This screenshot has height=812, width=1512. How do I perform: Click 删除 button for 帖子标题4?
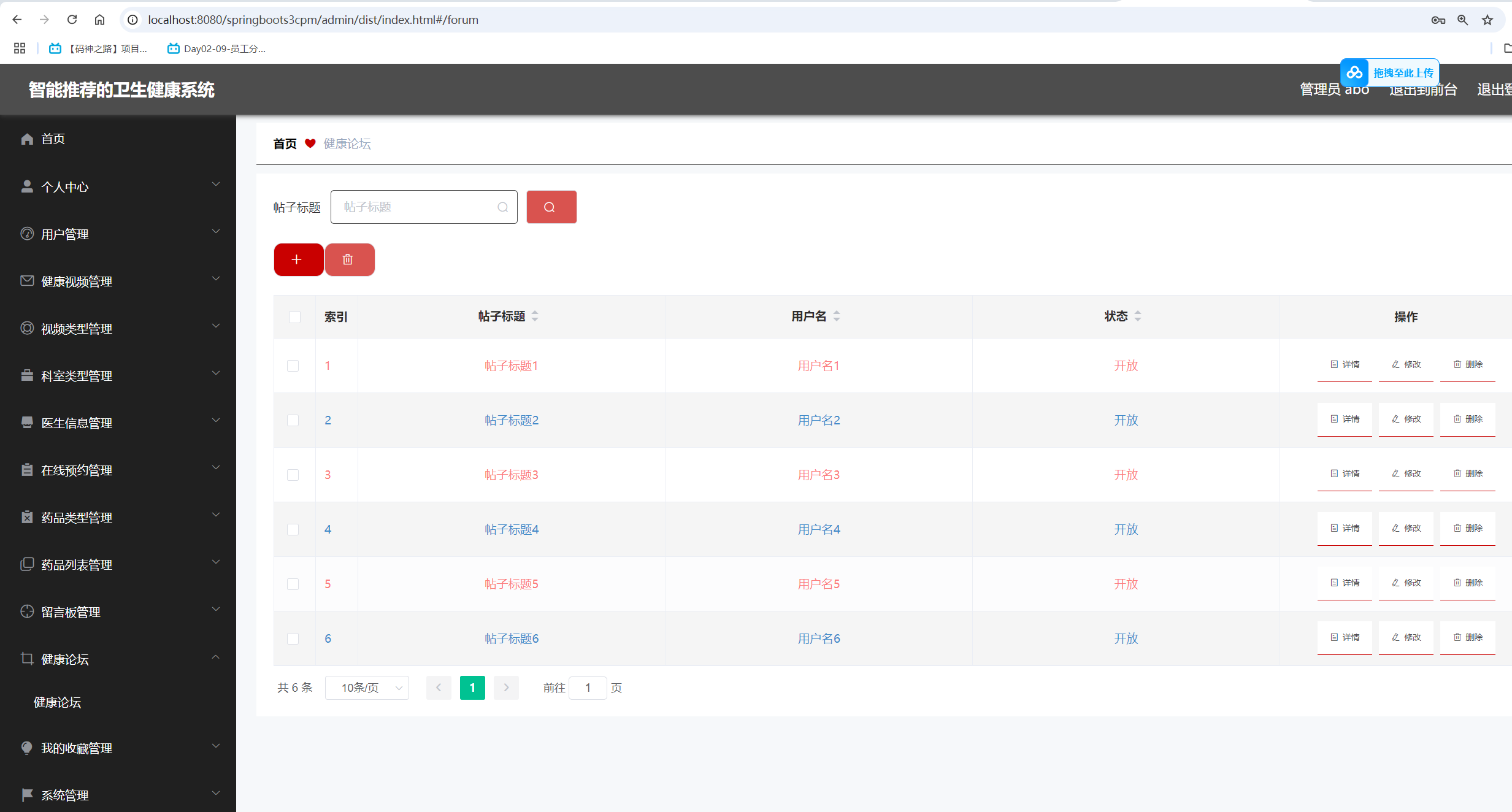point(1467,528)
